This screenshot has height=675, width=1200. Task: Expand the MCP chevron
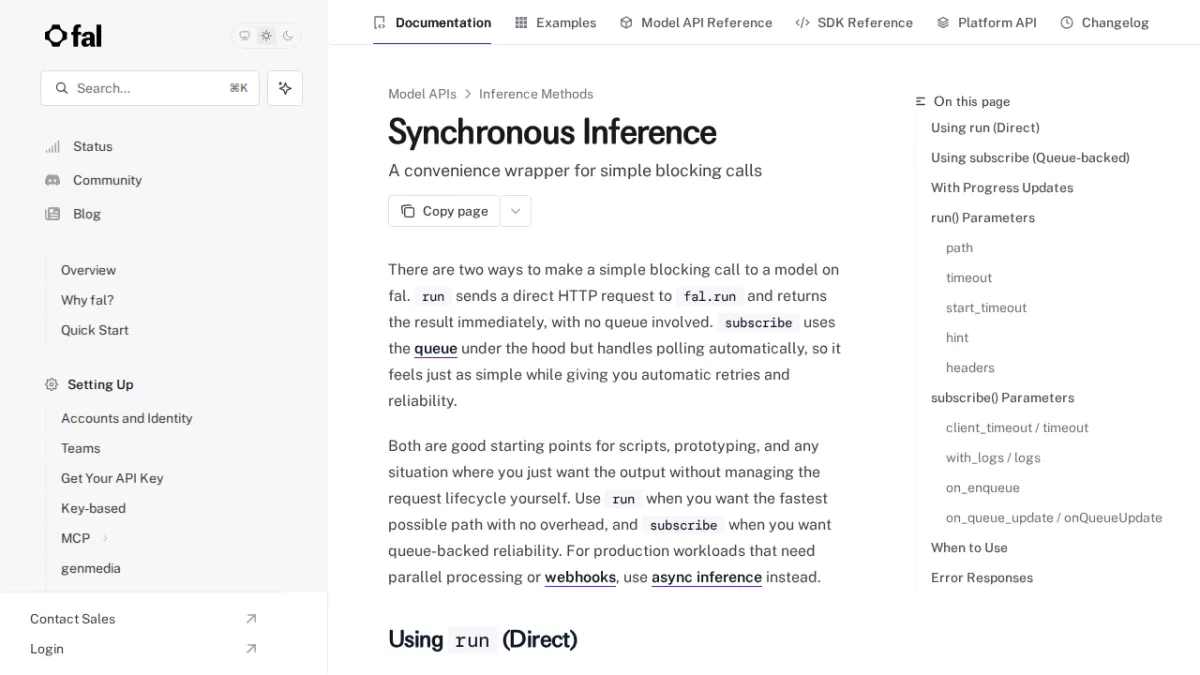[105, 538]
